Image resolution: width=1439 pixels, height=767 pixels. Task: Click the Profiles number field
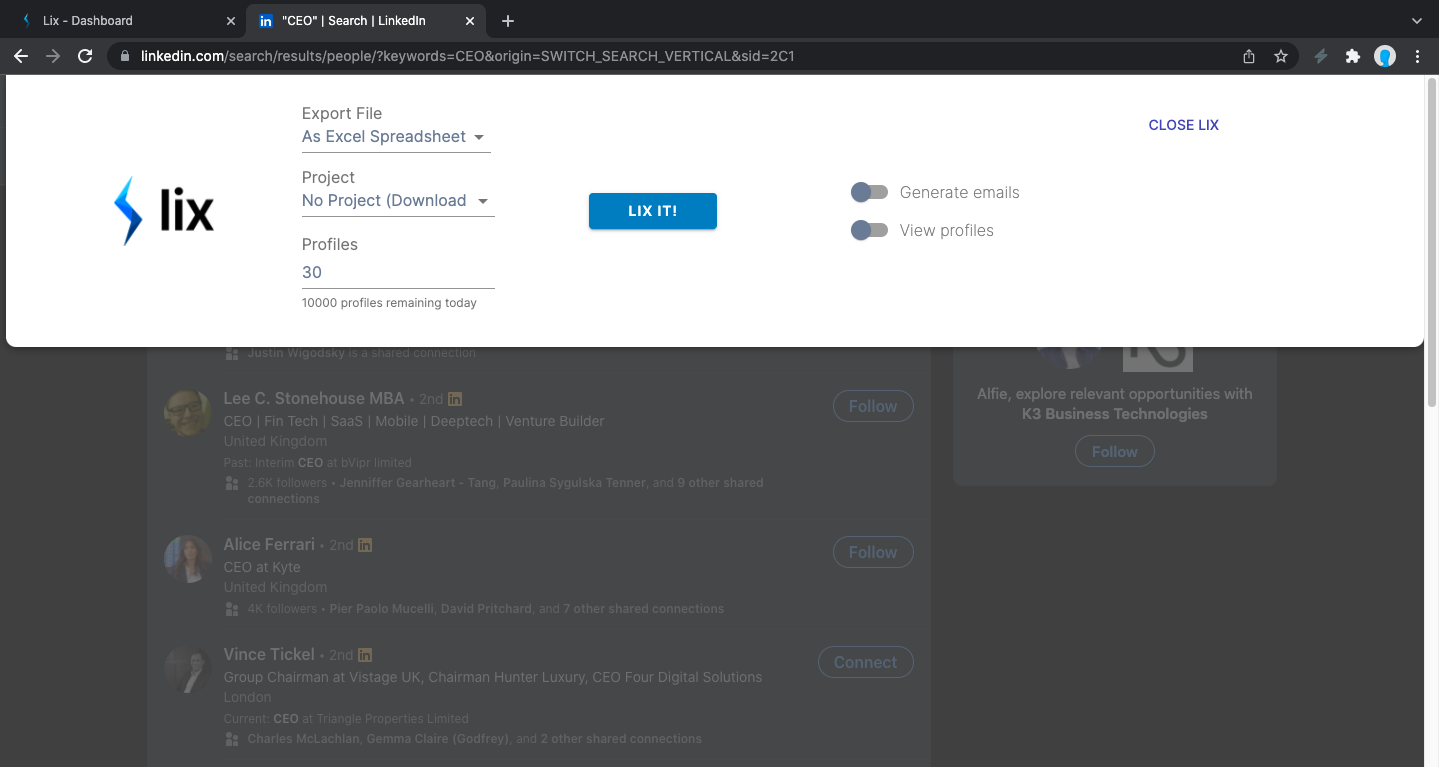click(x=398, y=272)
